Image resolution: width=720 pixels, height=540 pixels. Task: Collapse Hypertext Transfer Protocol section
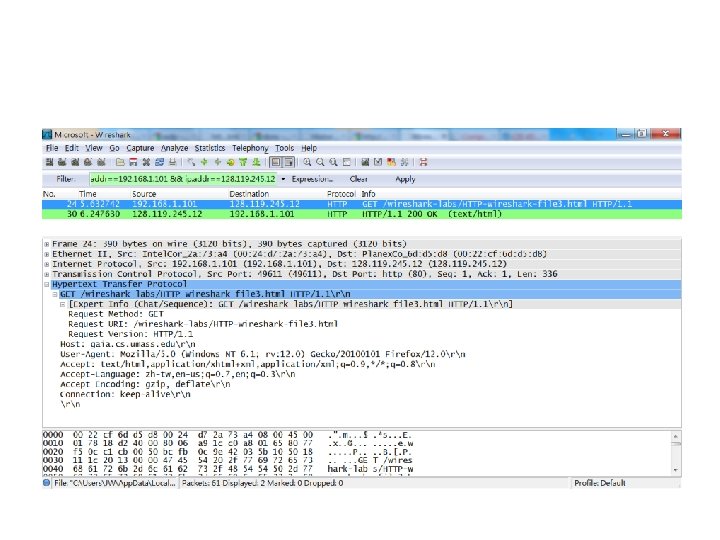(46, 285)
